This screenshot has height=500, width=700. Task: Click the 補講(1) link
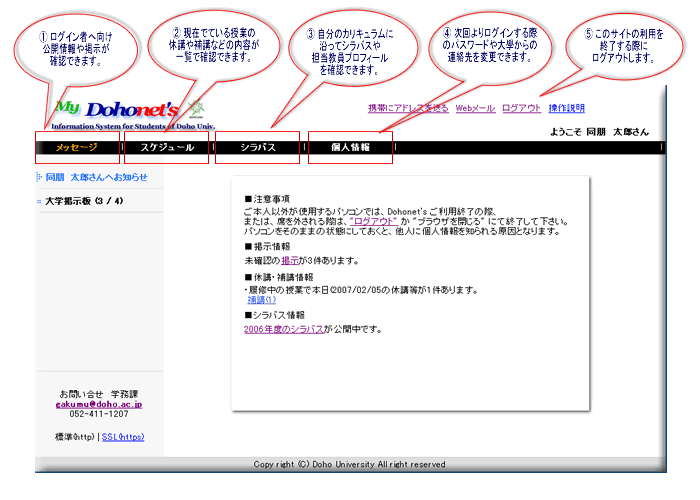[262, 300]
